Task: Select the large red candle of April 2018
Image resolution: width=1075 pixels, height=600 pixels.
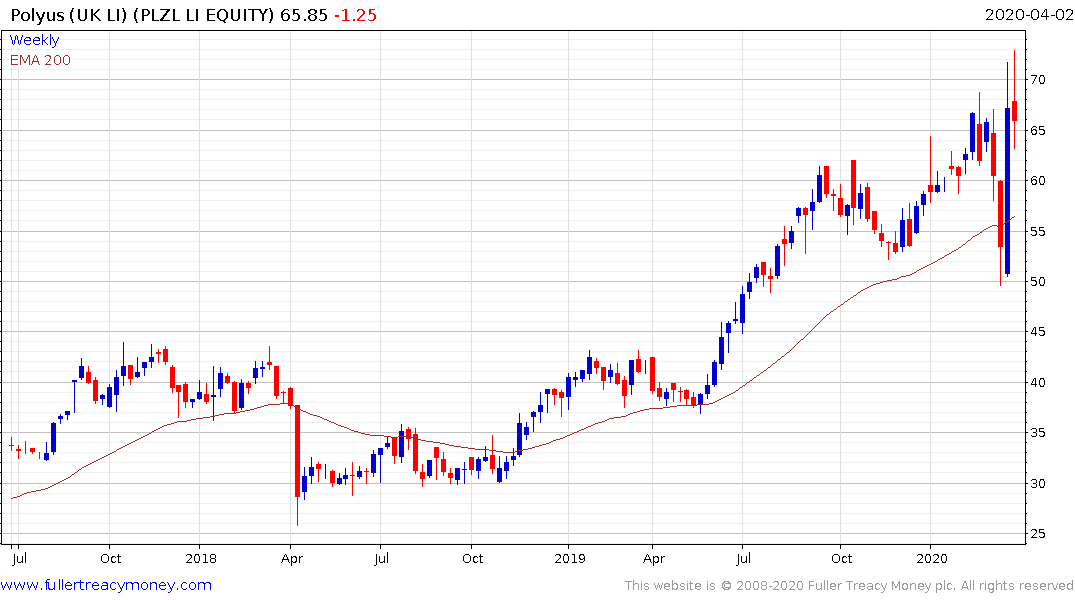Action: coord(298,451)
